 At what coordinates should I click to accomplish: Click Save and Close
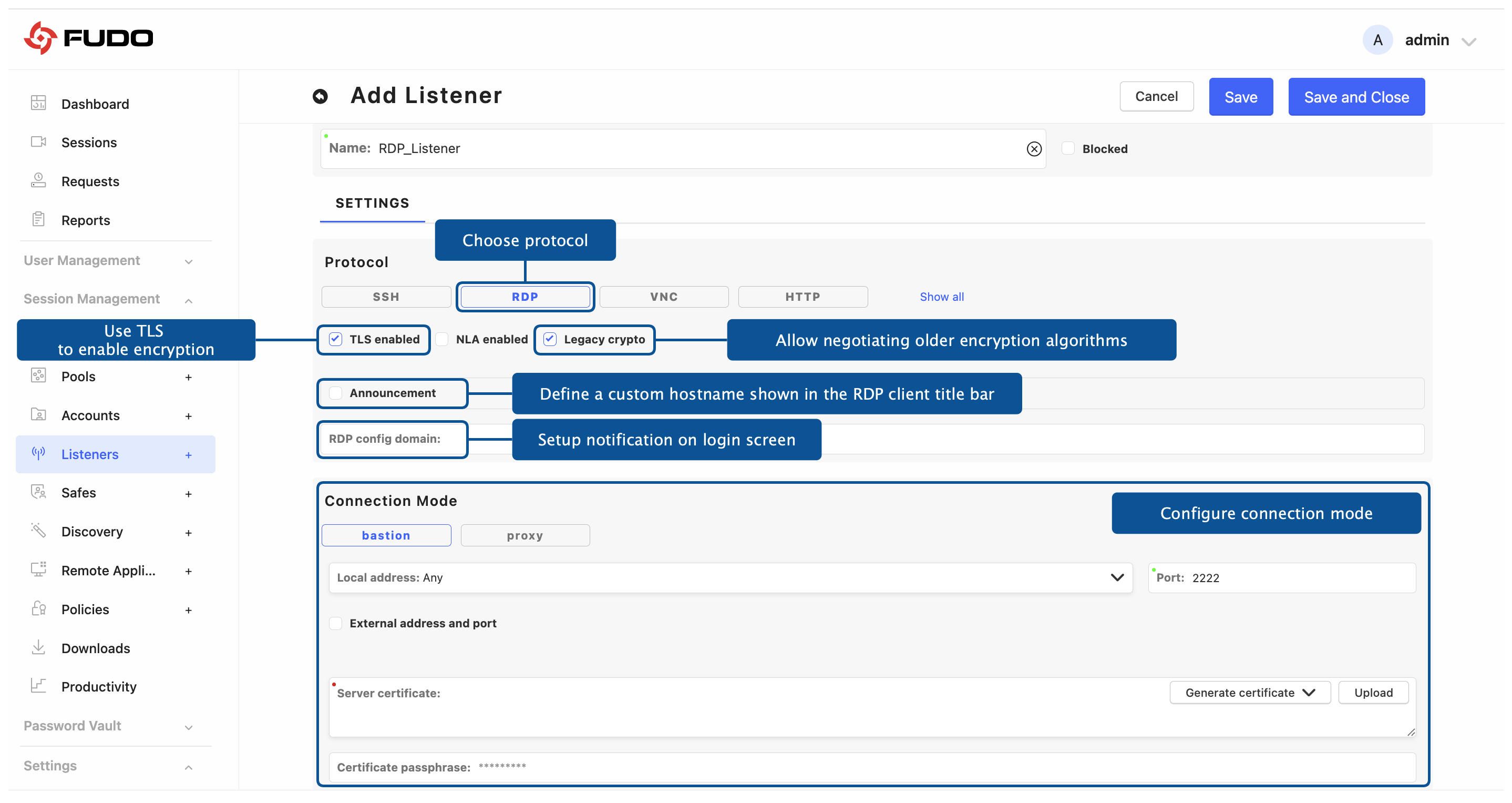1356,97
